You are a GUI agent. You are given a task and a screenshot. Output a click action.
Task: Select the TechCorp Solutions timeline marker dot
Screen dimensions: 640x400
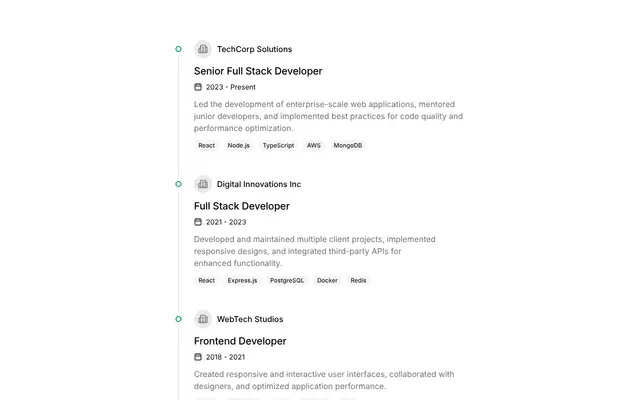[x=178, y=49]
